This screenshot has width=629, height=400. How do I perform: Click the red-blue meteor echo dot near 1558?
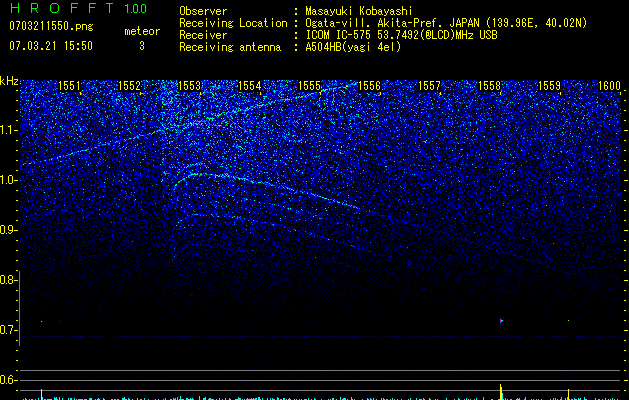tap(501, 321)
